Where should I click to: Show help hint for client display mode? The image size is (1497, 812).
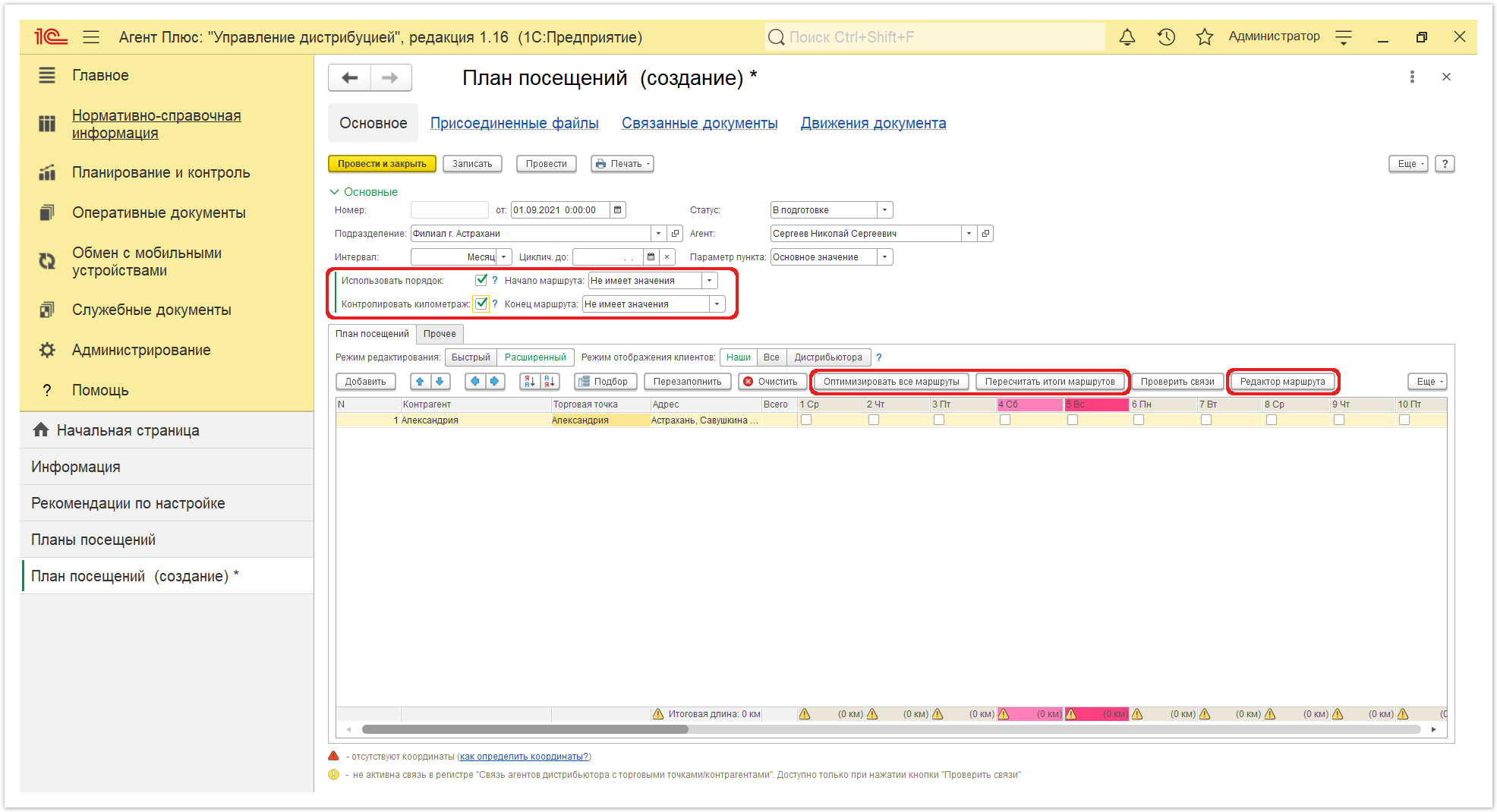tap(879, 357)
